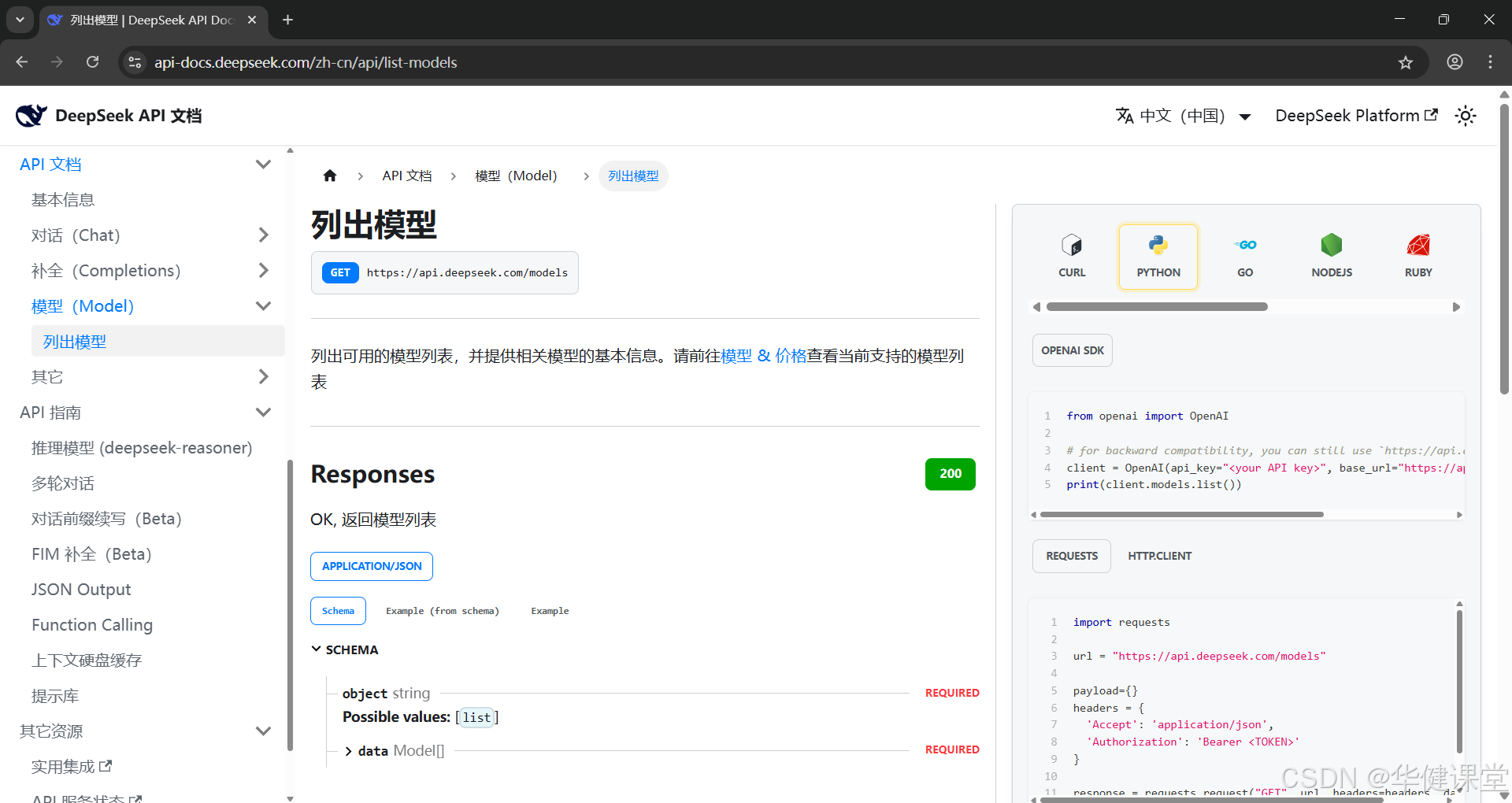This screenshot has width=1512, height=803.
Task: Open 列出模型 sidebar page
Action: (157, 341)
